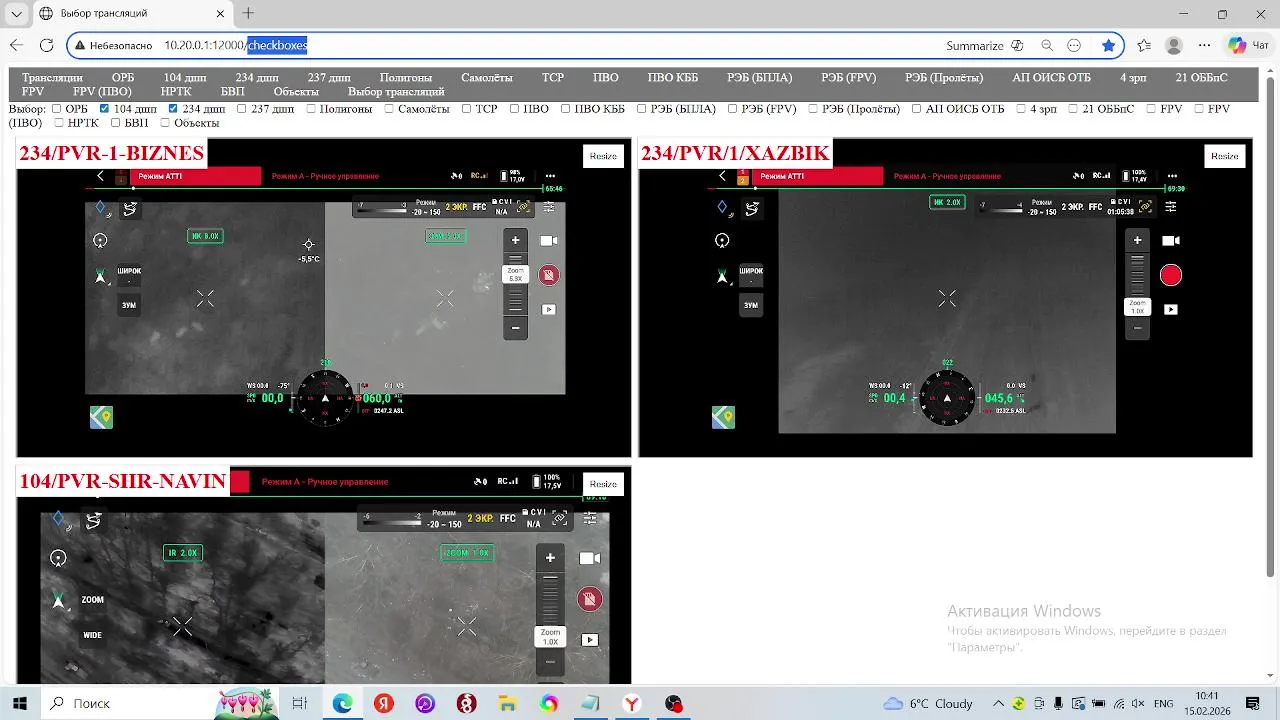The width and height of the screenshot is (1280, 720).
Task: Go to the РЭБ (Пролёты) navigation item
Action: pos(945,77)
